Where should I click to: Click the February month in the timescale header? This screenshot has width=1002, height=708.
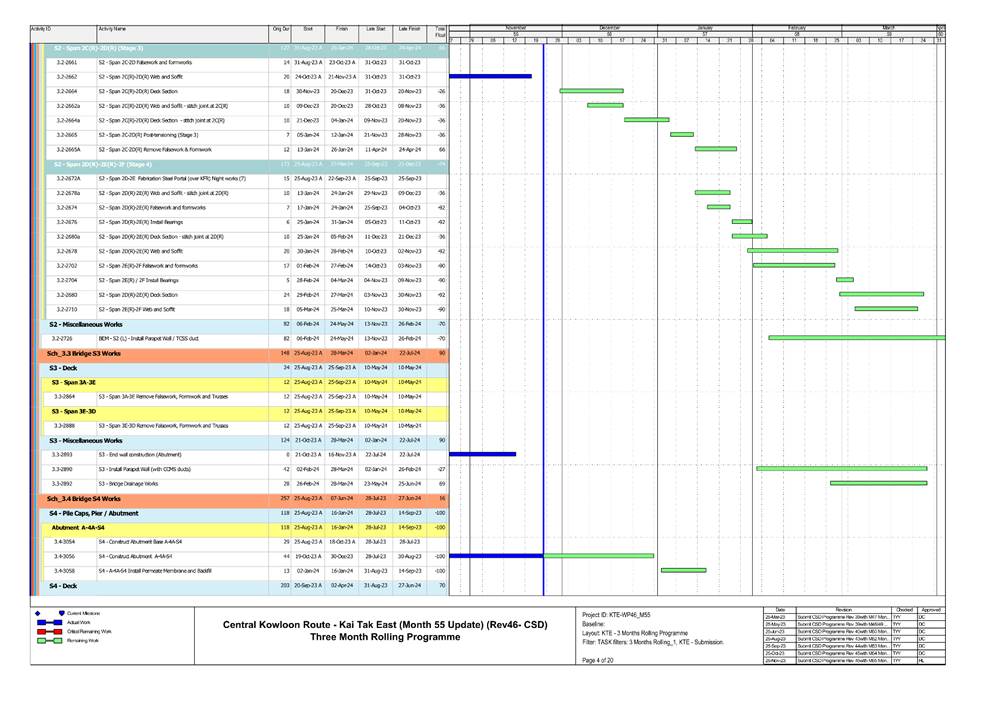coord(796,27)
